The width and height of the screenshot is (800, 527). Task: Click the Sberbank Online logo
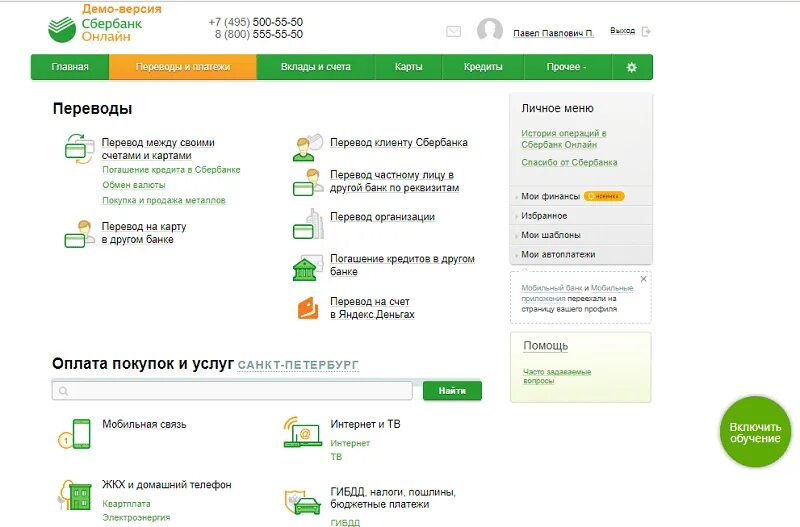click(x=95, y=30)
